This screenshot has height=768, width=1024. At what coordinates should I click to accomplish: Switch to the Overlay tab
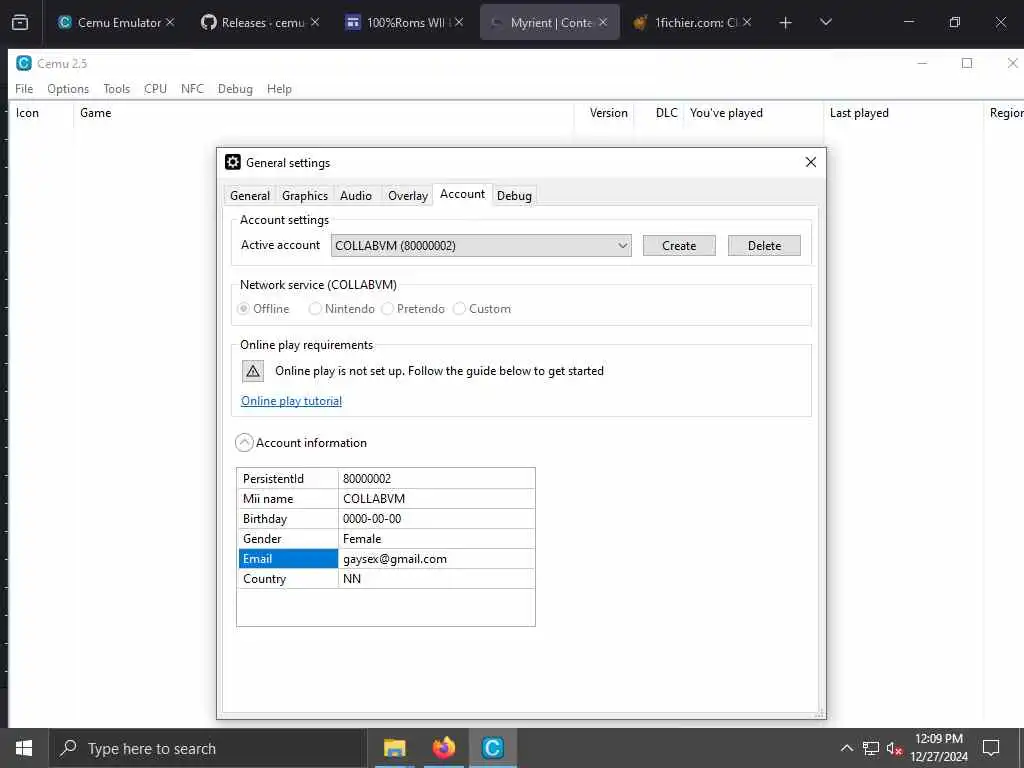point(408,196)
